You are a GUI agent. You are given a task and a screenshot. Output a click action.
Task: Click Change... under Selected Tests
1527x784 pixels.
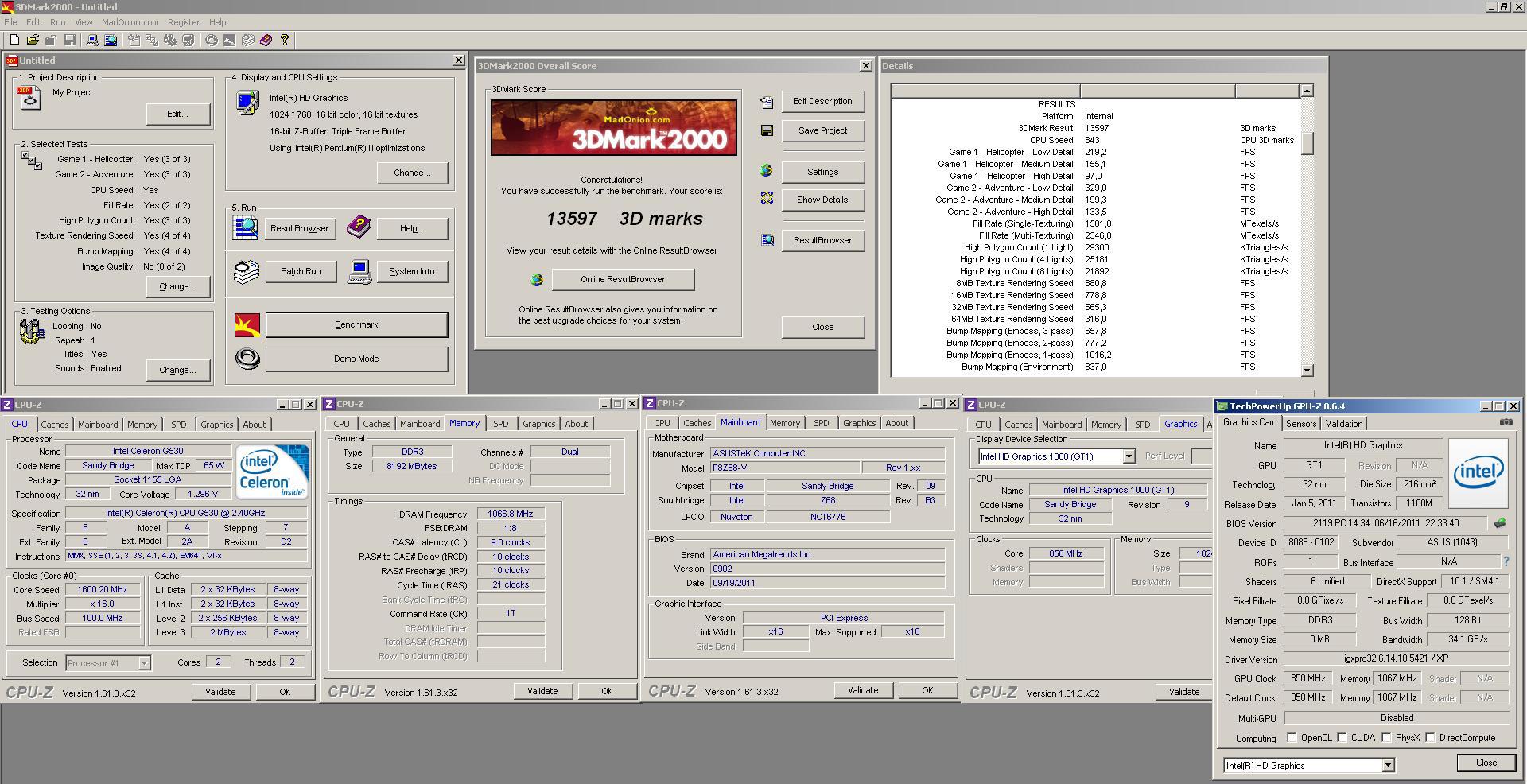pyautogui.click(x=178, y=286)
